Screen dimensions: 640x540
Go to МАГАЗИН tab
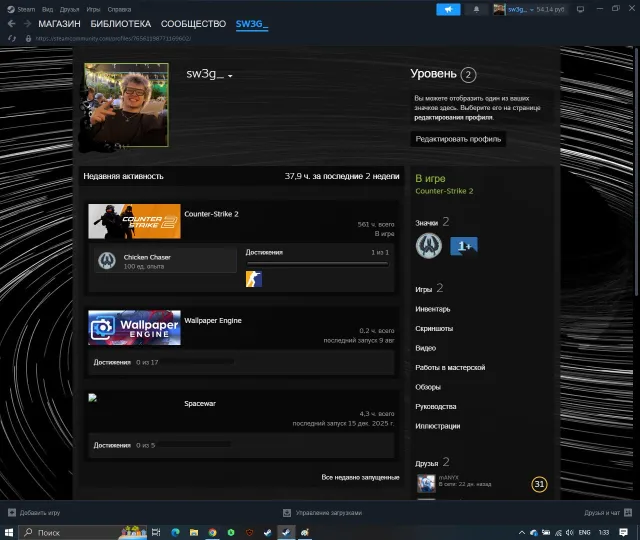(59, 24)
